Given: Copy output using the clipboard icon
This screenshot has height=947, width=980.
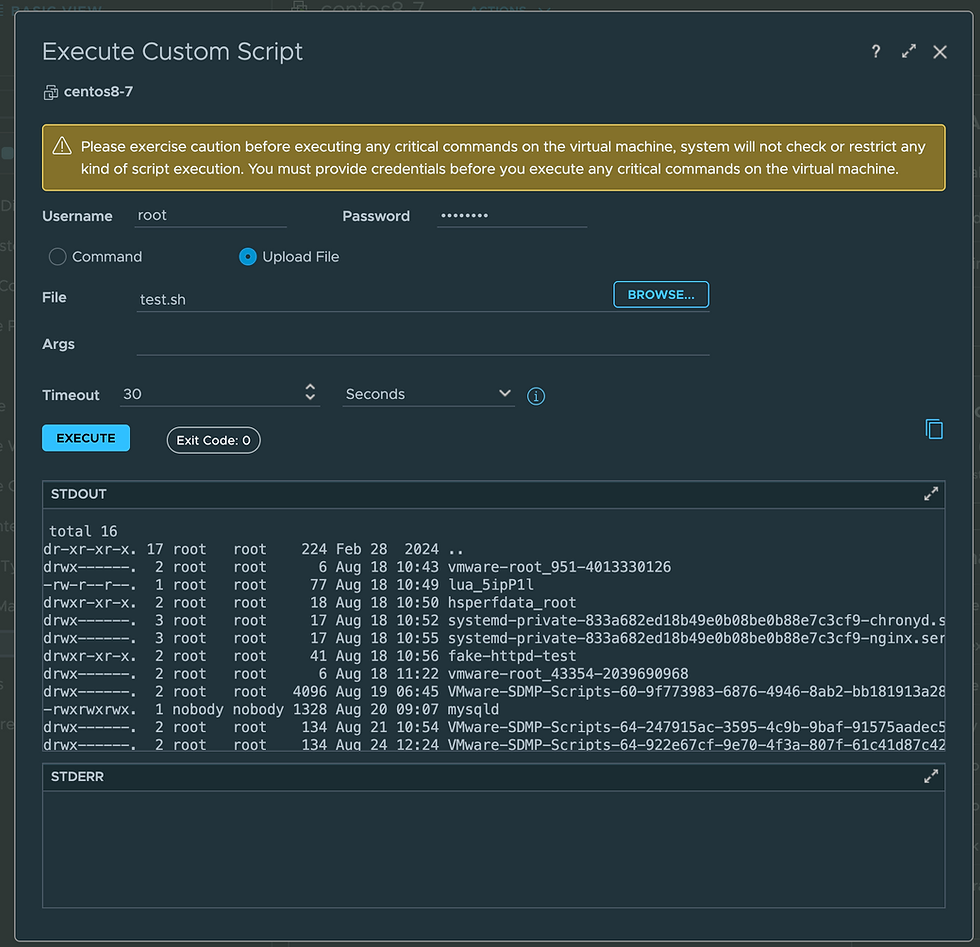Looking at the screenshot, I should point(934,429).
